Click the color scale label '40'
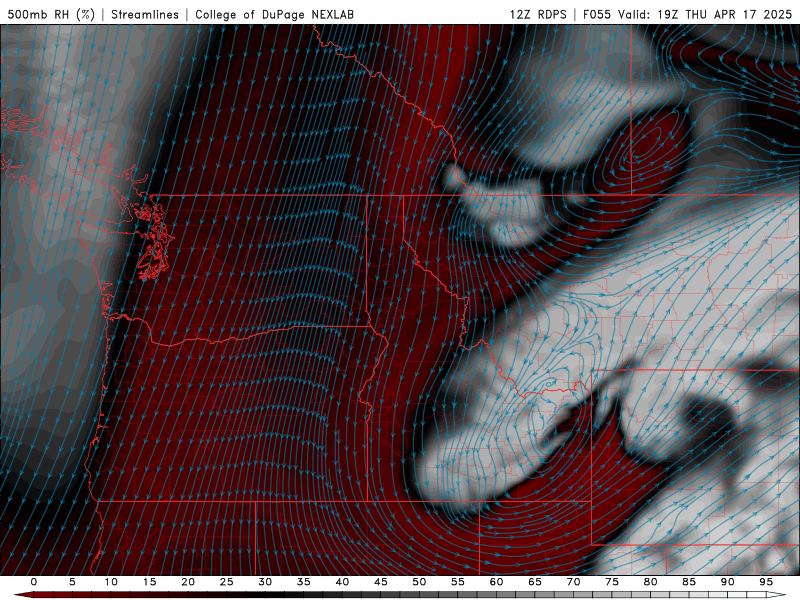 pos(342,582)
